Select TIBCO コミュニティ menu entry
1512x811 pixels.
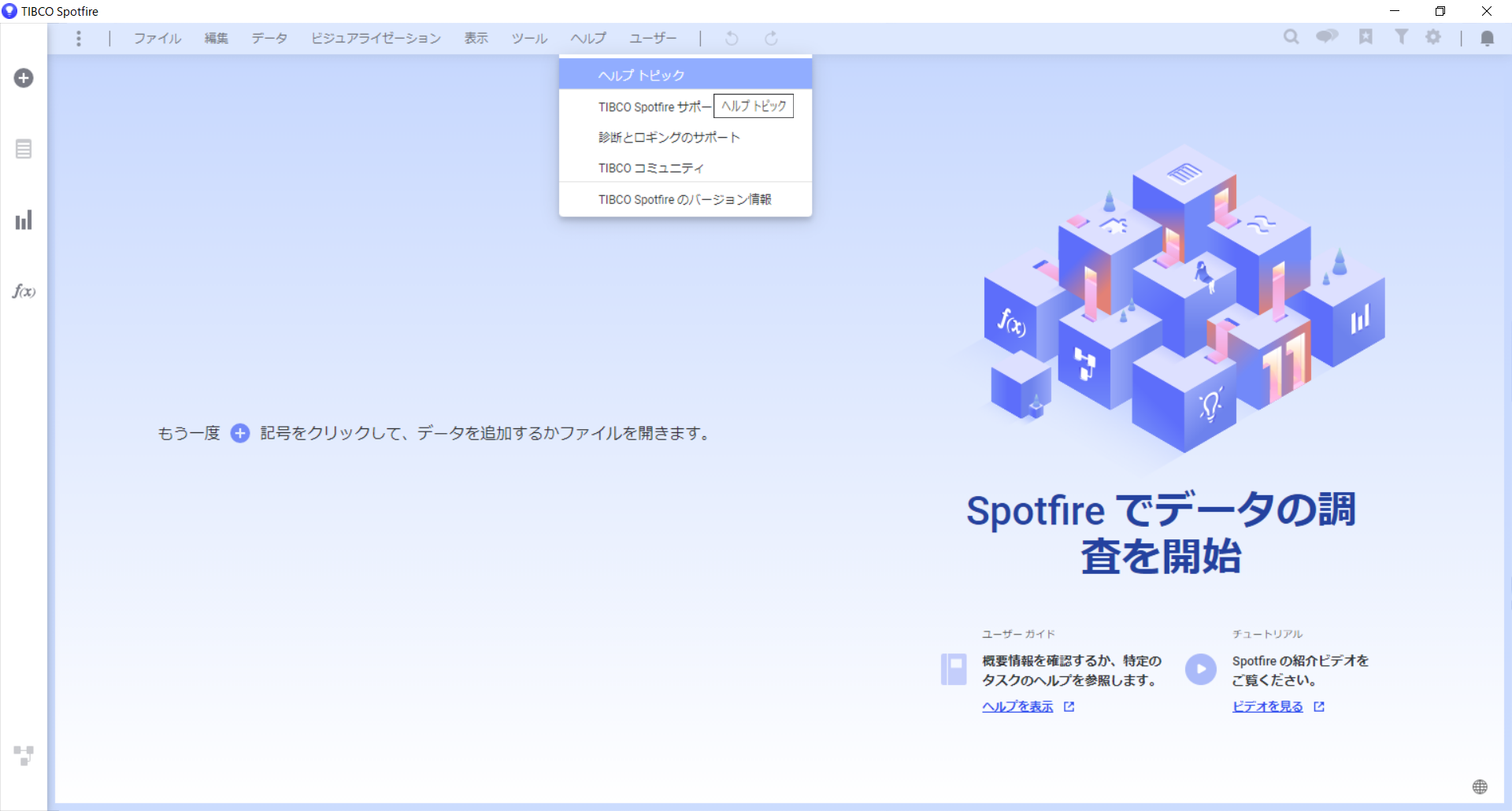point(685,168)
